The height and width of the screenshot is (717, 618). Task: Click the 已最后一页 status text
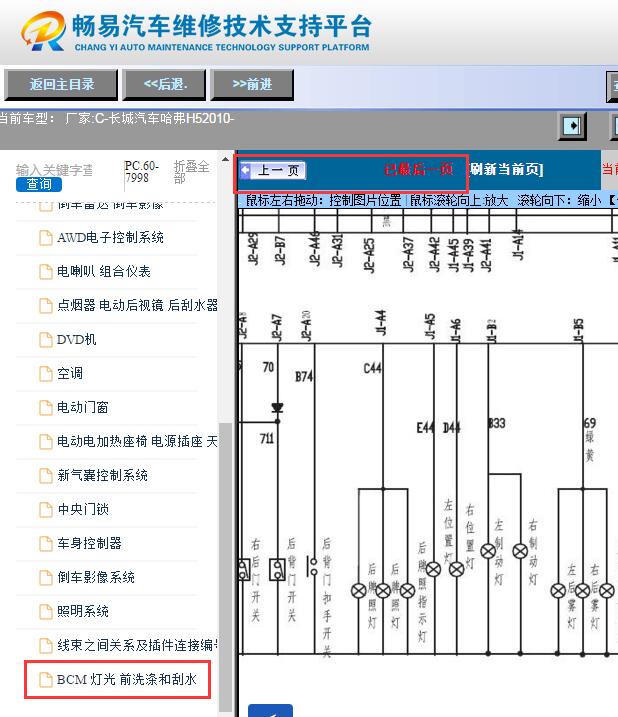[x=419, y=170]
